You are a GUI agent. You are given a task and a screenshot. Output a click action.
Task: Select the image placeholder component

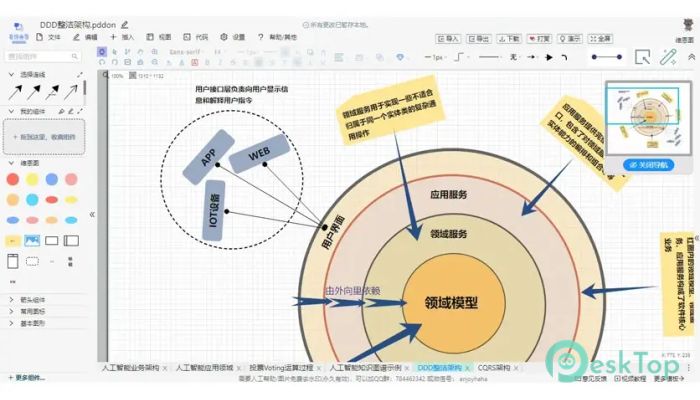coord(32,241)
